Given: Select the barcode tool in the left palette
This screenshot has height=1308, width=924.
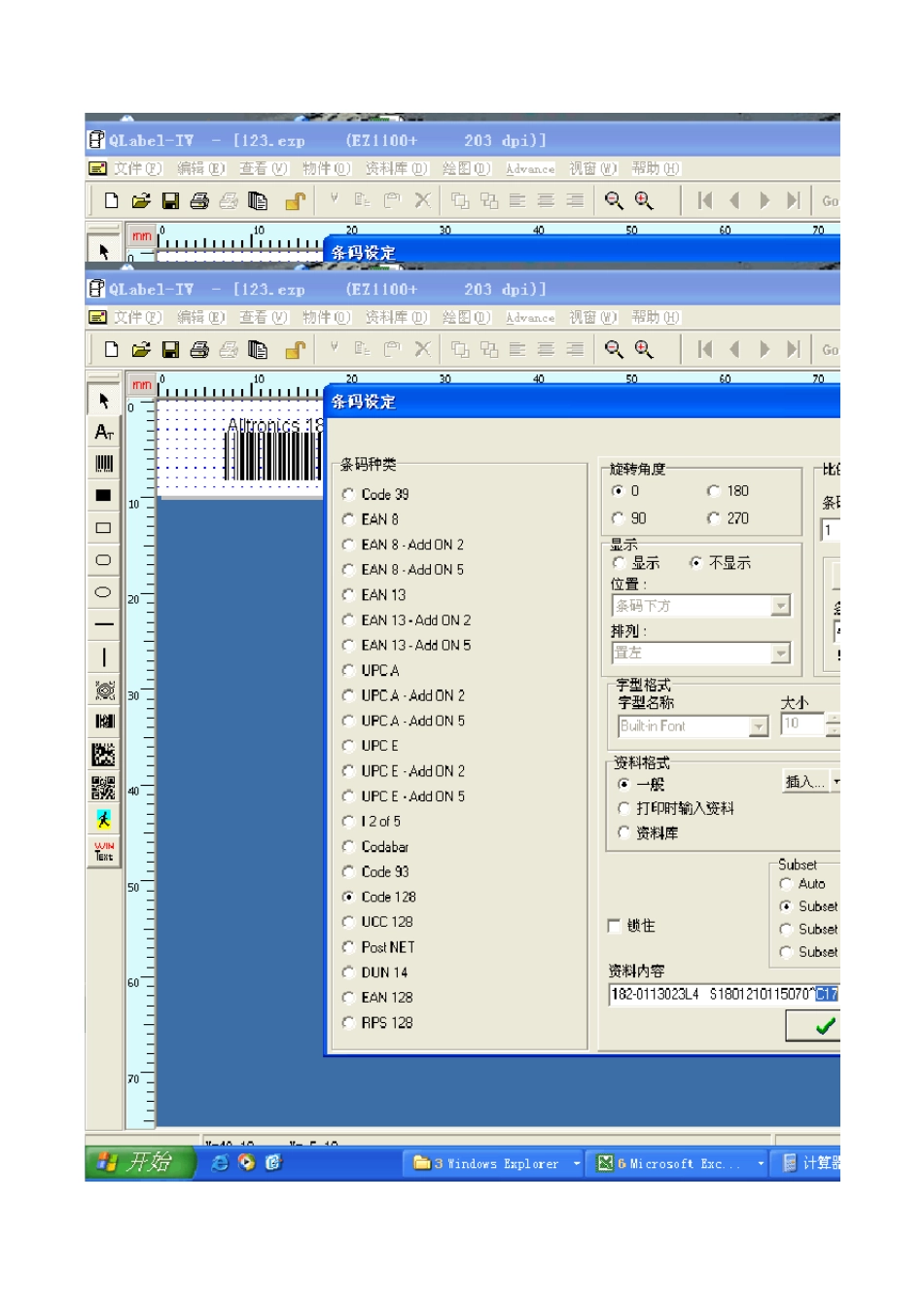Looking at the screenshot, I should 103,464.
